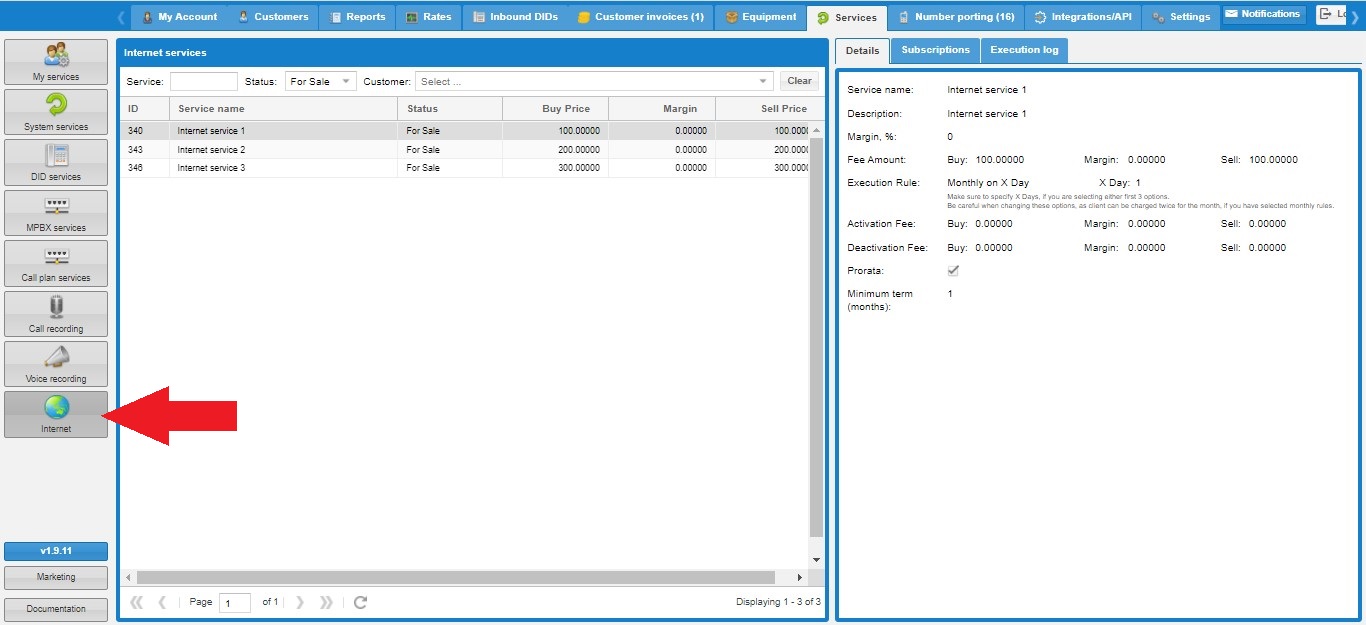Go to Call plan services
This screenshot has height=625, width=1366.
pyautogui.click(x=56, y=264)
